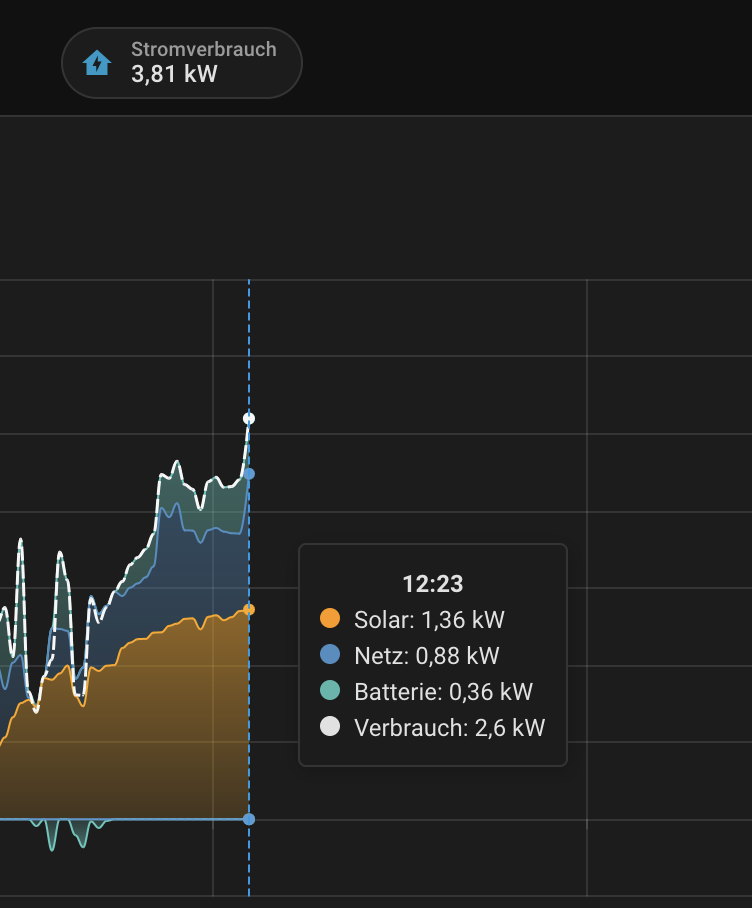752x908 pixels.
Task: Select the white Verbrauch data point on chart
Action: click(x=249, y=418)
